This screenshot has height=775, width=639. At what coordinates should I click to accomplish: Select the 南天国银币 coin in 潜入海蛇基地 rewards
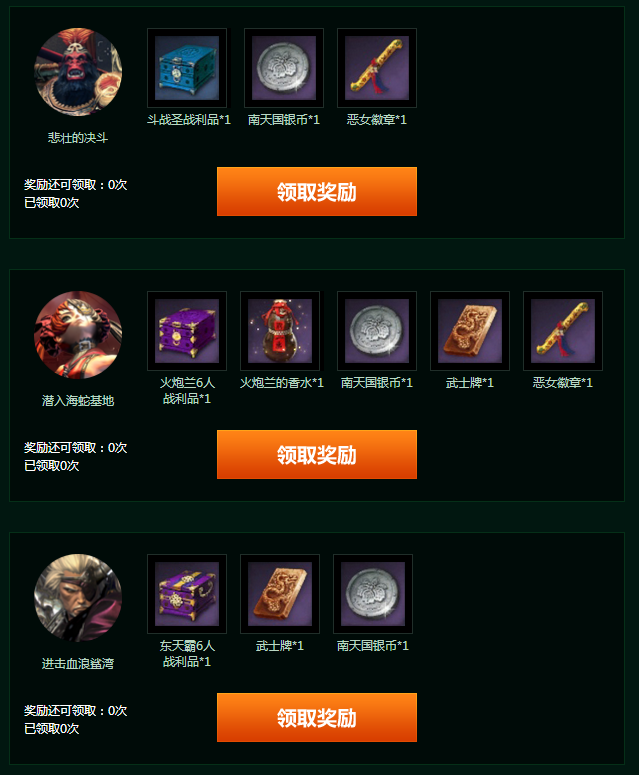click(377, 331)
